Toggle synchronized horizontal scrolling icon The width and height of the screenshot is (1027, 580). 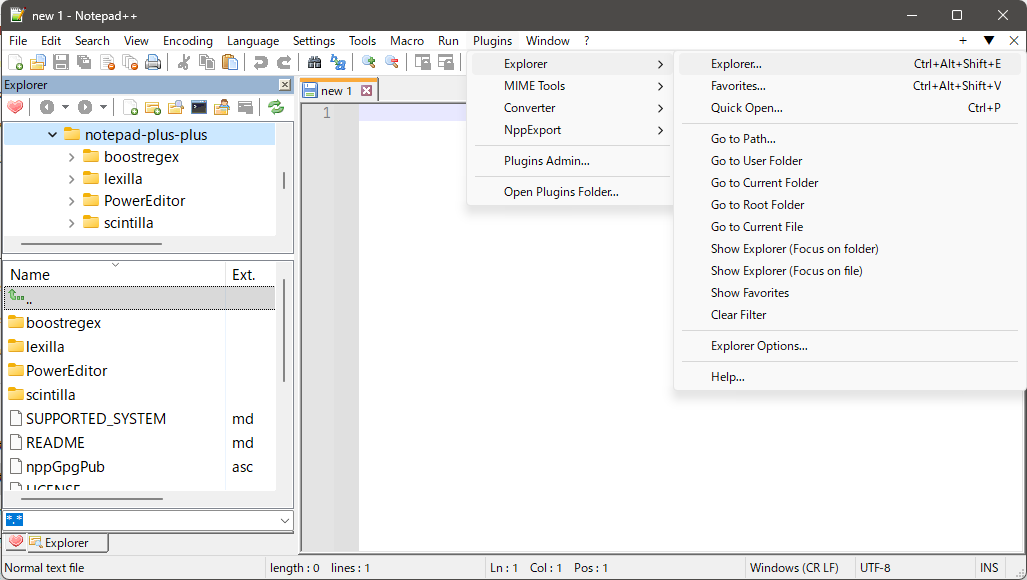point(445,62)
